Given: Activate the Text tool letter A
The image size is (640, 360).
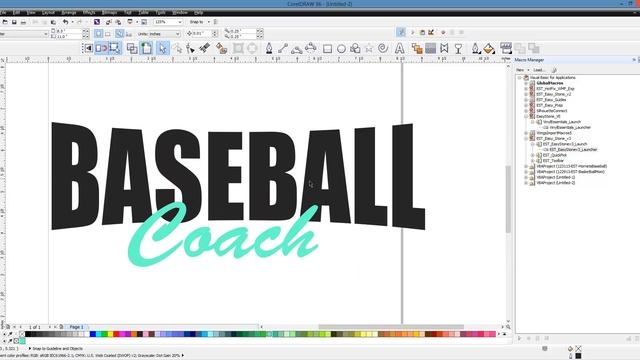Looking at the screenshot, I should [x=400, y=49].
